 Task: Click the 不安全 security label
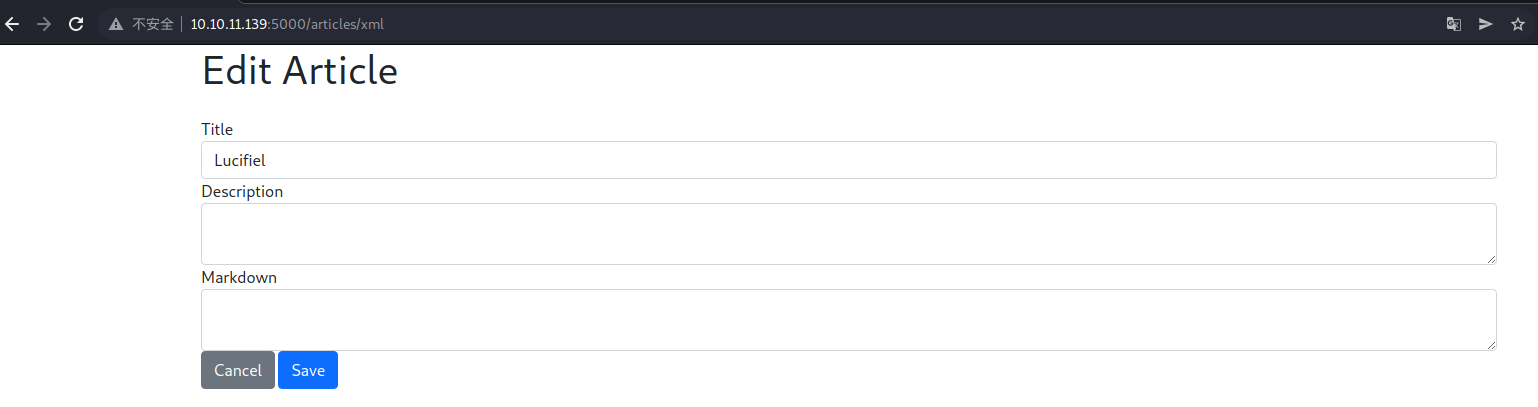coord(153,24)
